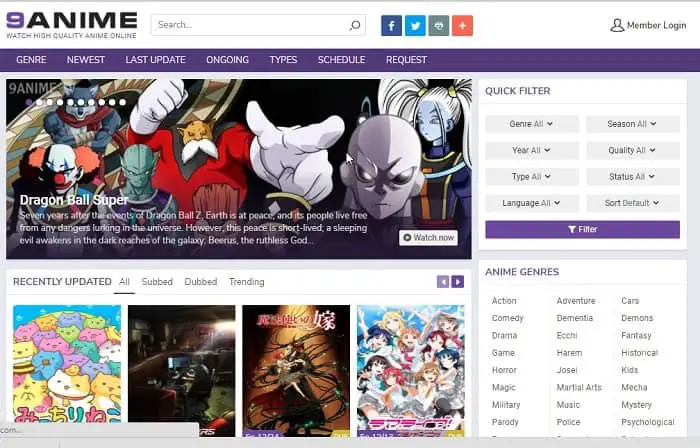The width and height of the screenshot is (700, 448).
Task: Open the Mecha genre
Action: pos(634,388)
